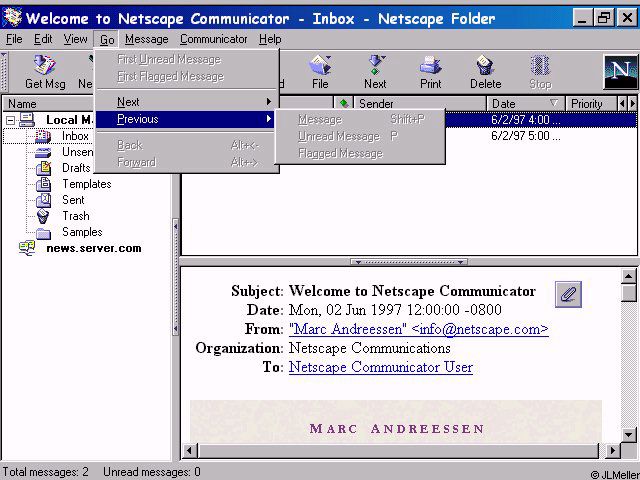The image size is (640, 480).
Task: Click the Marc Andreessen email link
Action: pyautogui.click(x=419, y=329)
